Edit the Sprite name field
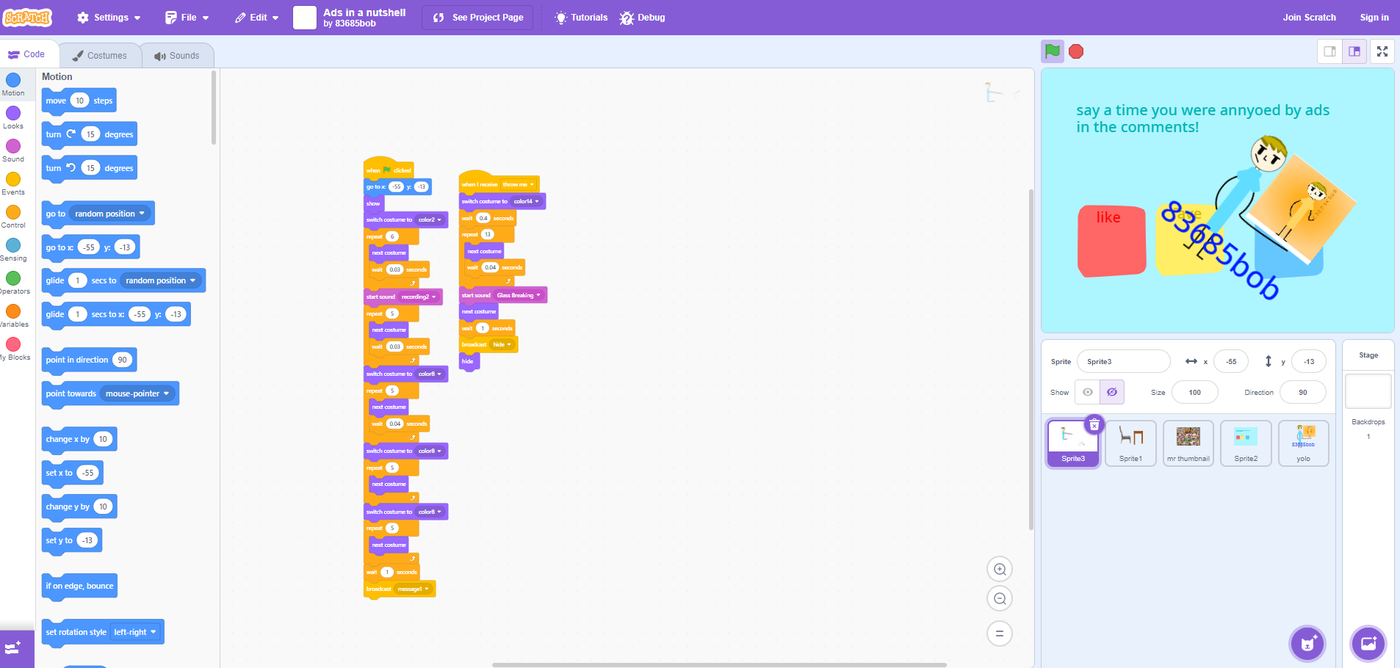This screenshot has height=668, width=1400. (1124, 361)
